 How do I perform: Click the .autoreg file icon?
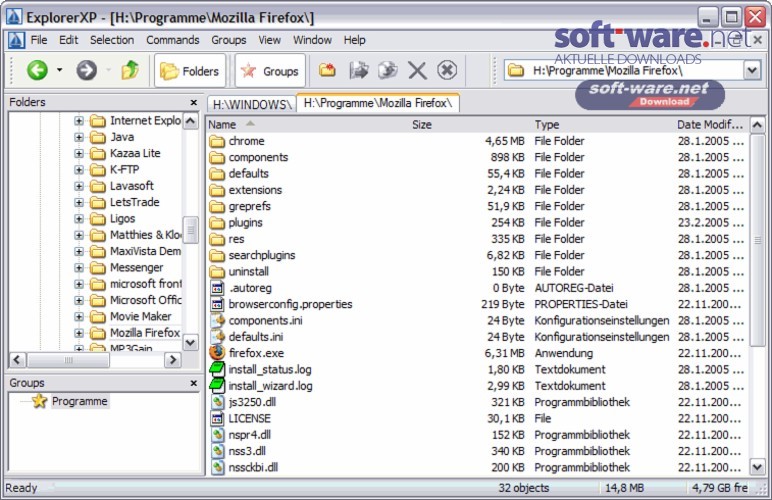click(217, 288)
